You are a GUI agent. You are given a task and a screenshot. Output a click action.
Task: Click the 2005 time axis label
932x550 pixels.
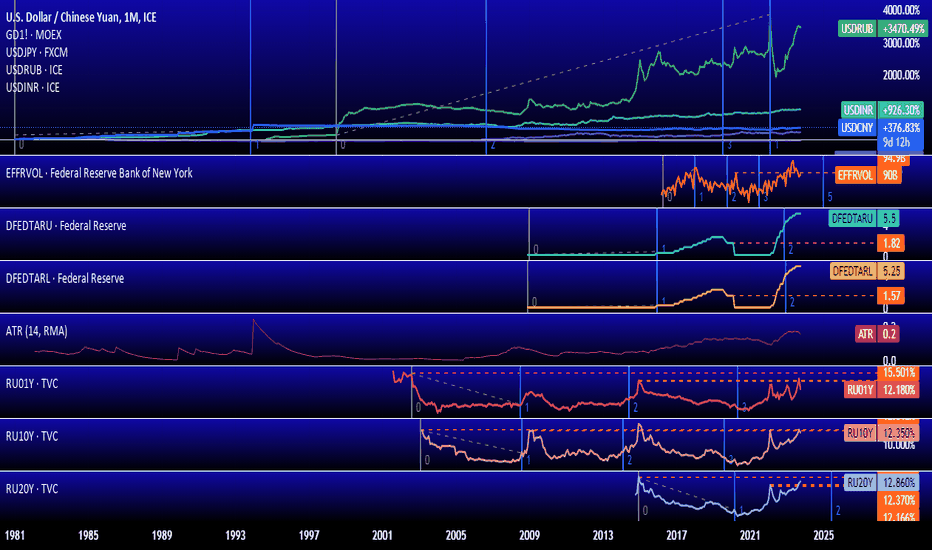click(x=456, y=536)
